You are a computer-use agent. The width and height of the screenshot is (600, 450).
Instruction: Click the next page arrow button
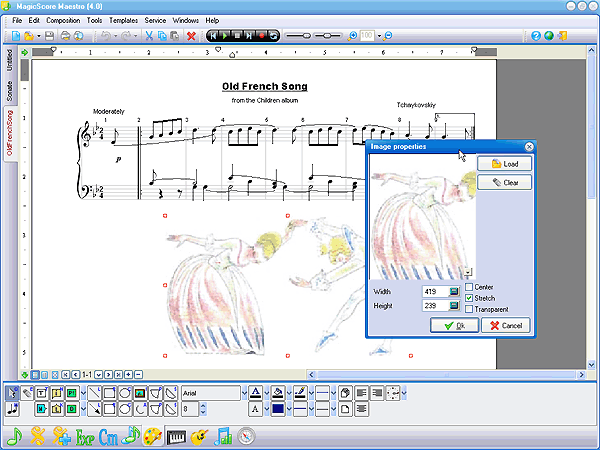coord(108,375)
